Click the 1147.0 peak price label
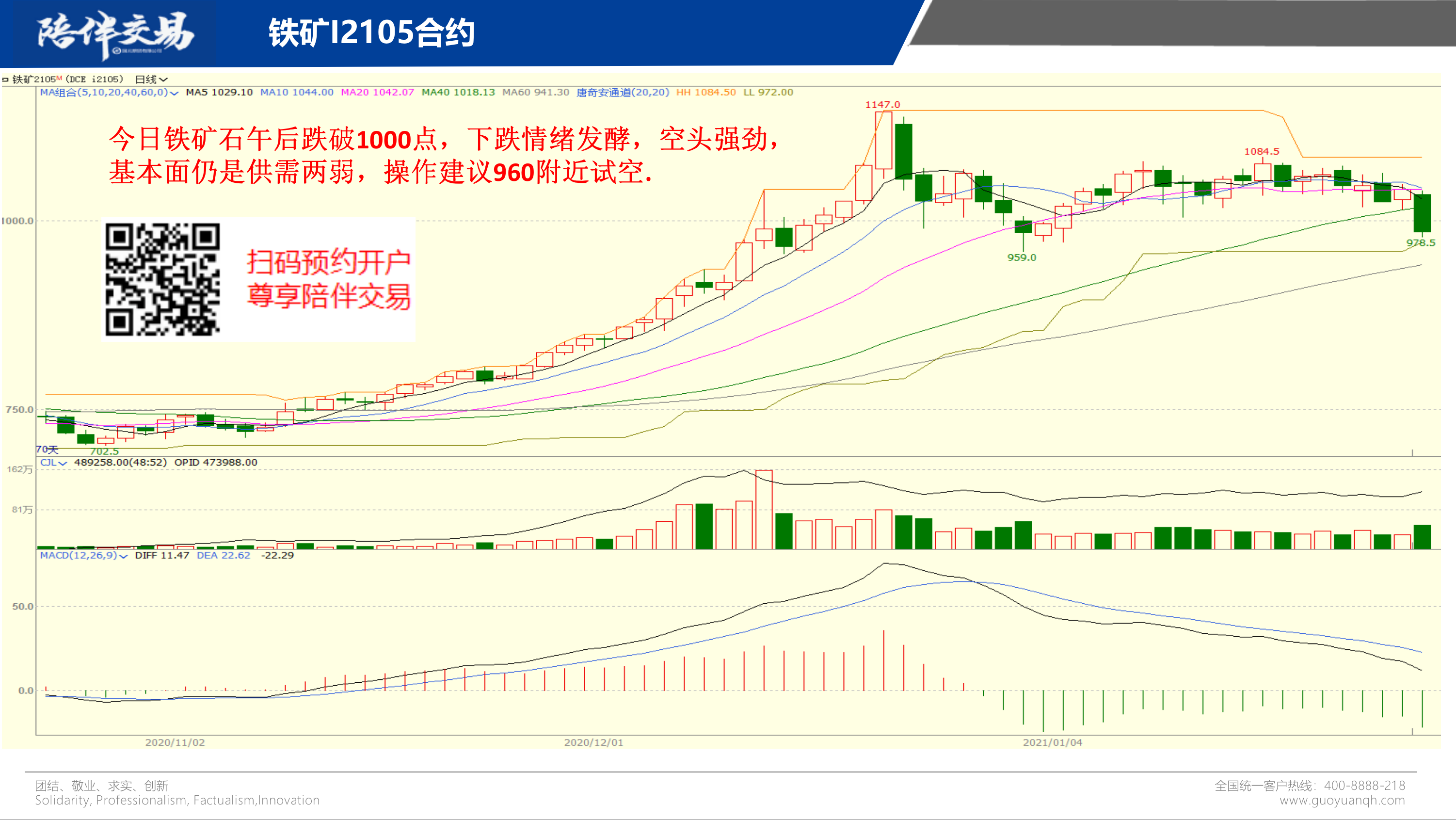Image resolution: width=1456 pixels, height=820 pixels. (882, 105)
